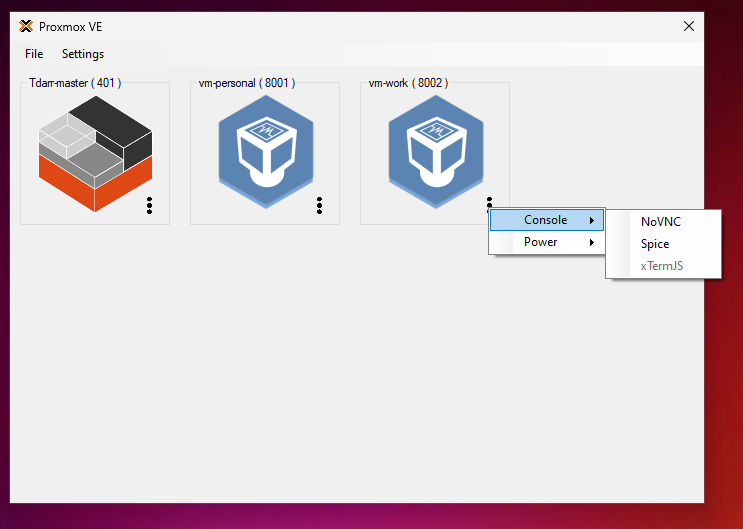Select the Console context menu entry
Image resolution: width=743 pixels, height=529 pixels.
[x=547, y=220]
